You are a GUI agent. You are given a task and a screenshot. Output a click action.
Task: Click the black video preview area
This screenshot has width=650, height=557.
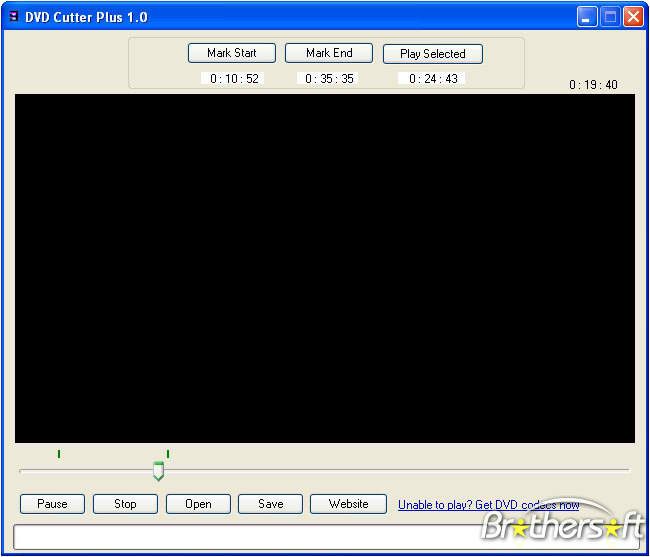[x=325, y=268]
